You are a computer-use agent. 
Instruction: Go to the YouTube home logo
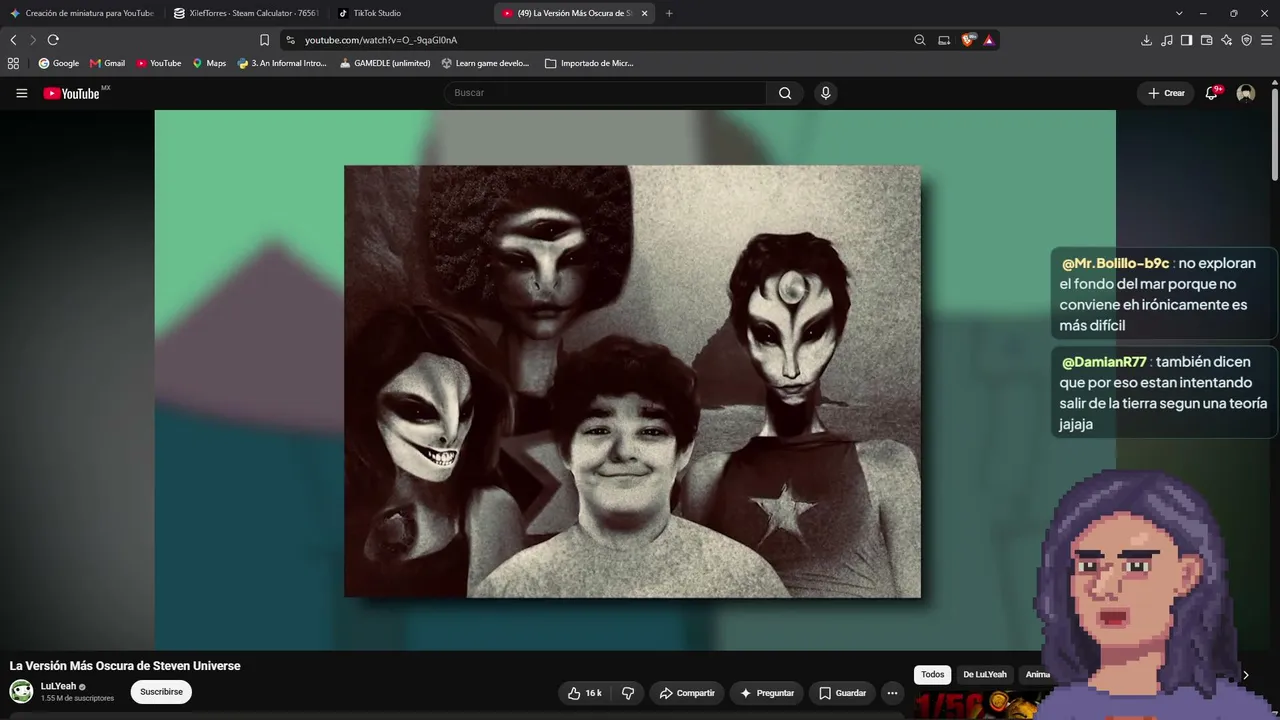click(x=72, y=93)
